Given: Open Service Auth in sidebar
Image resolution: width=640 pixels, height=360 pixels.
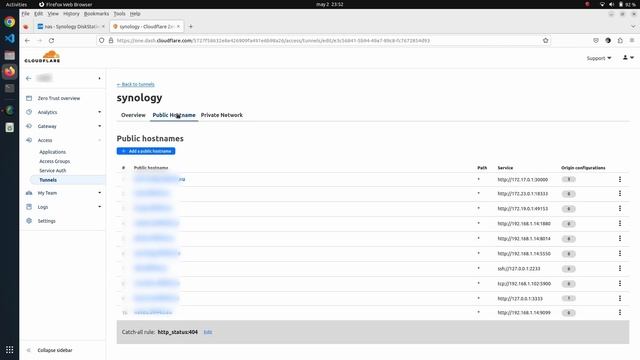Looking at the screenshot, I should (53, 171).
